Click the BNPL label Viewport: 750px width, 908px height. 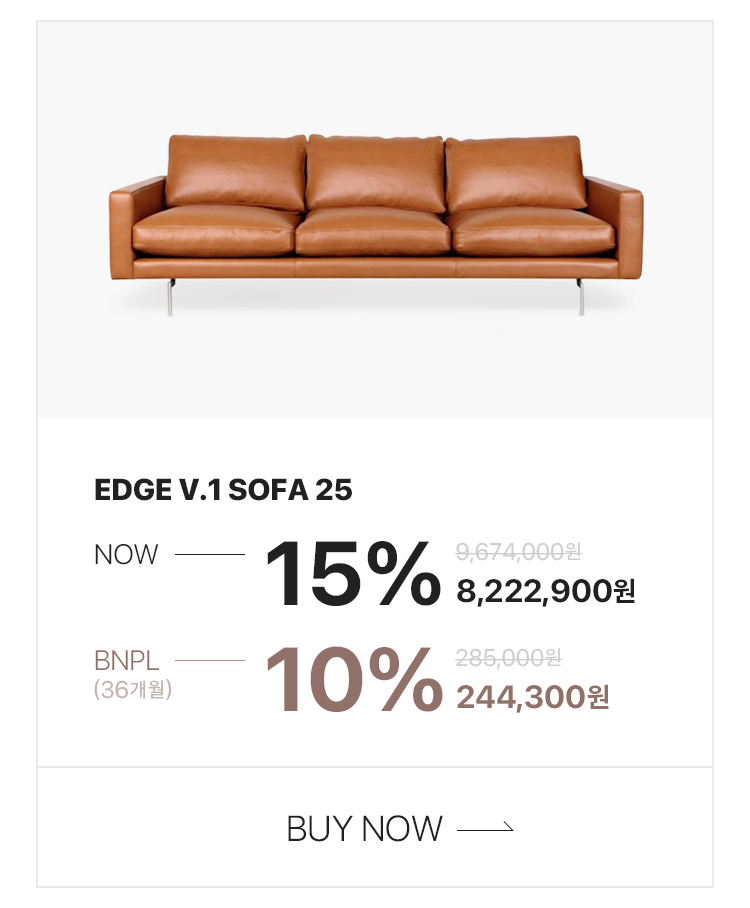click(x=127, y=661)
